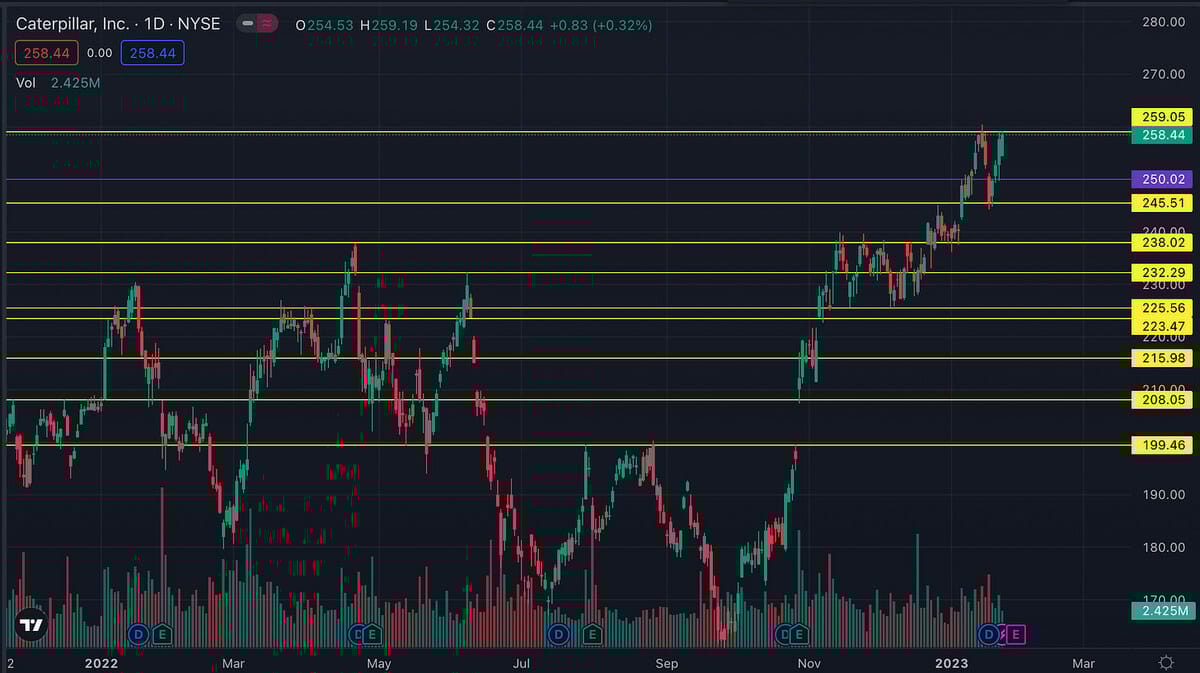Select the 225.56 yellow price label
The image size is (1200, 673).
click(1161, 308)
